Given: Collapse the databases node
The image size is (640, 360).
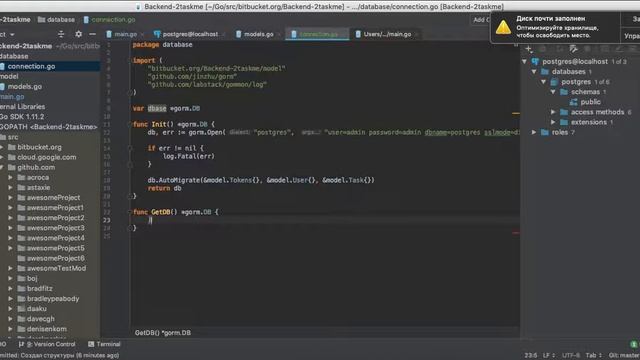Looking at the screenshot, I should [x=534, y=72].
